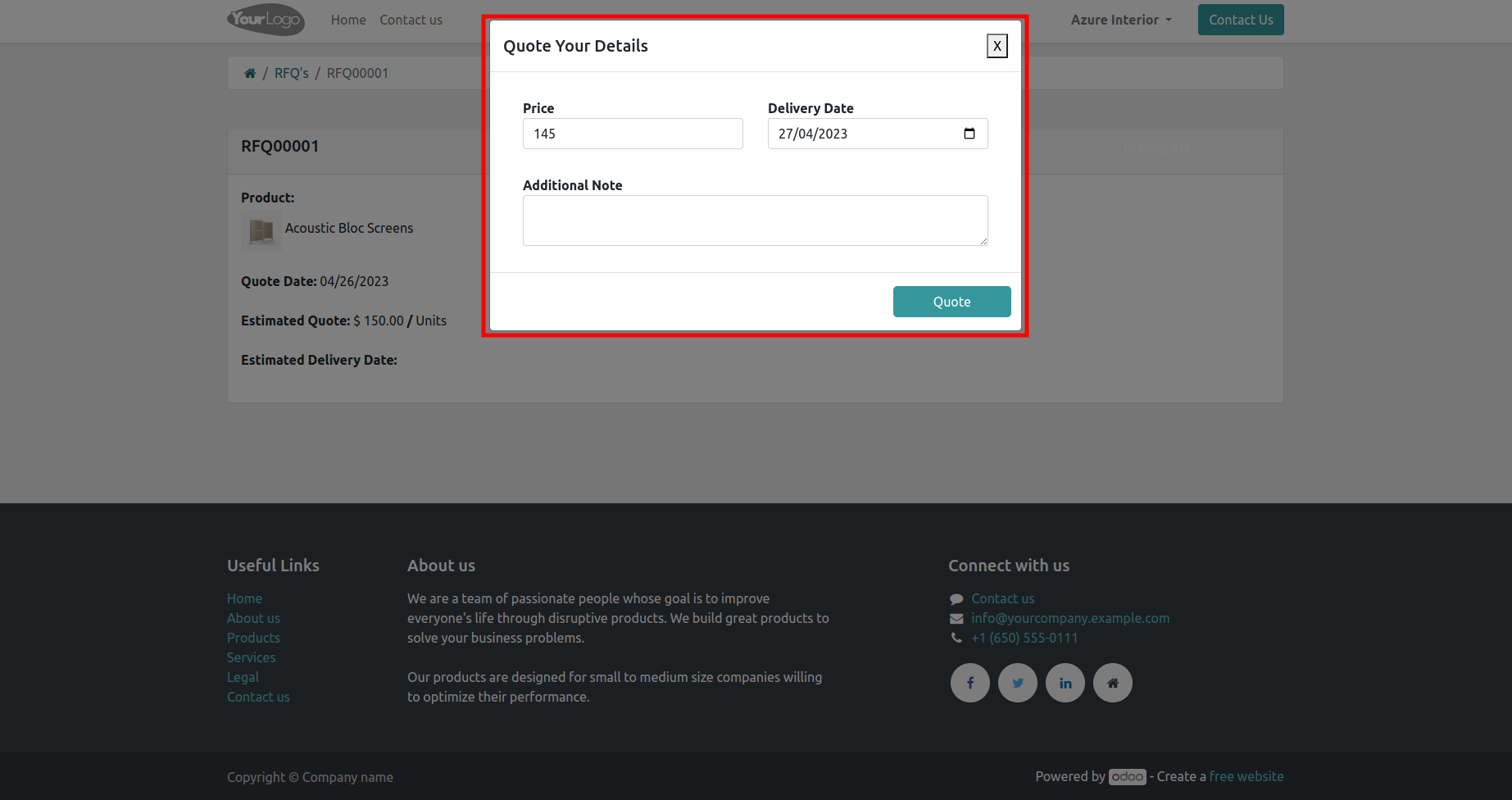Open the info@yourcompany.example.com email link
Image resolution: width=1512 pixels, height=800 pixels.
1070,618
